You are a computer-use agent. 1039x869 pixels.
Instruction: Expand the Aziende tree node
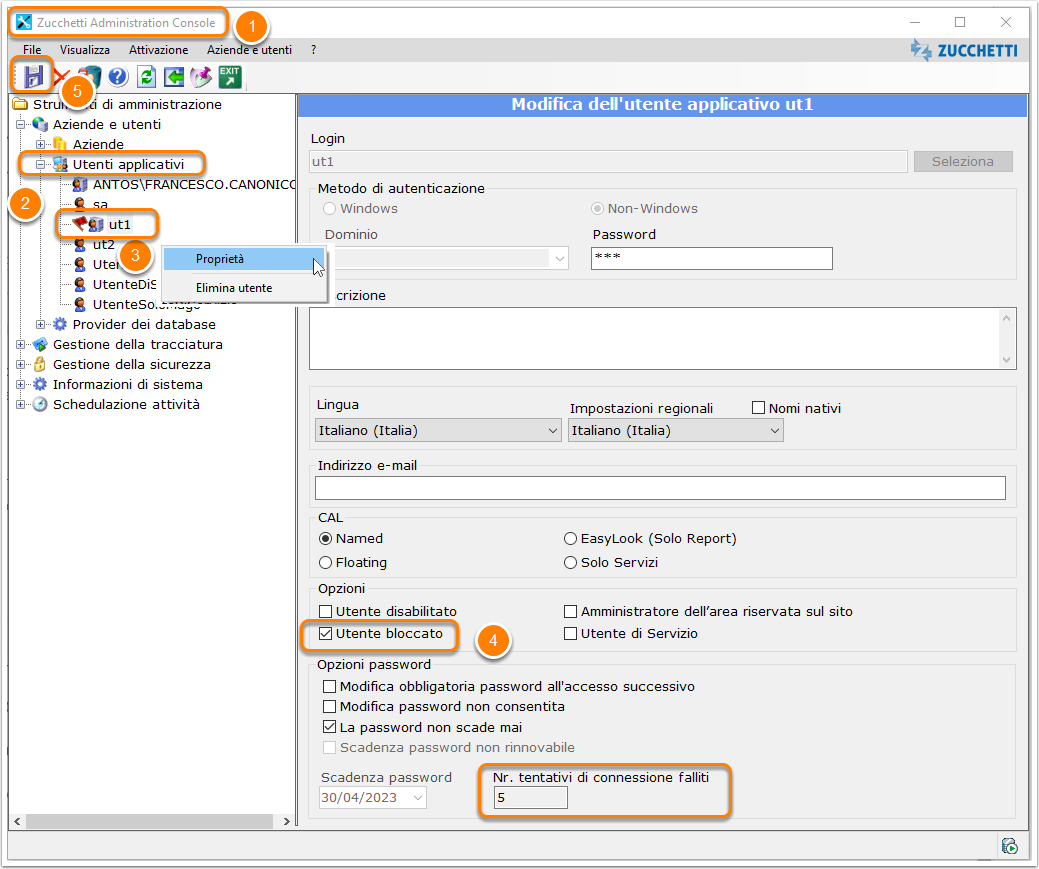coord(40,145)
